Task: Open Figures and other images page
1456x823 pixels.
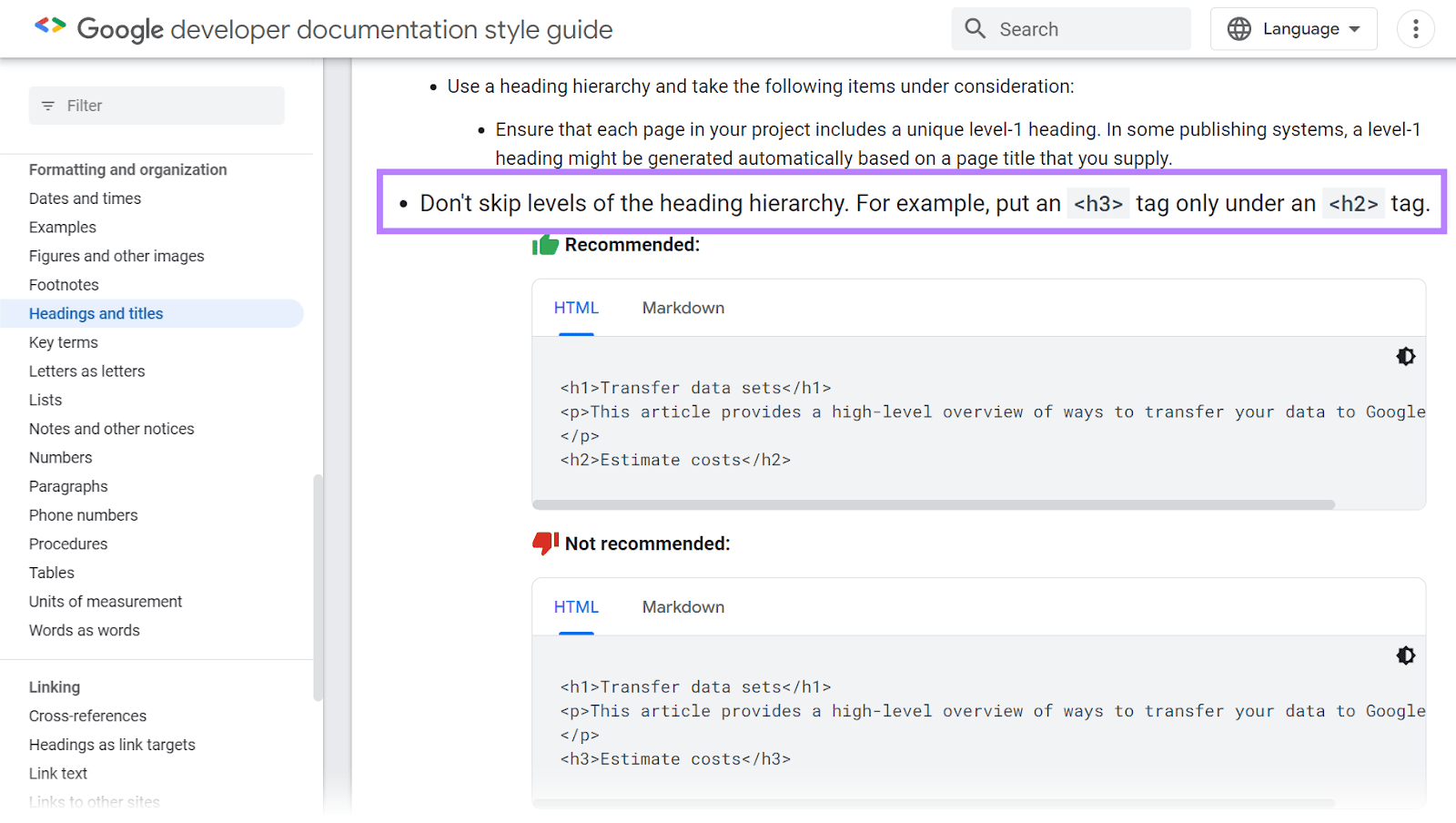Action: click(x=116, y=256)
